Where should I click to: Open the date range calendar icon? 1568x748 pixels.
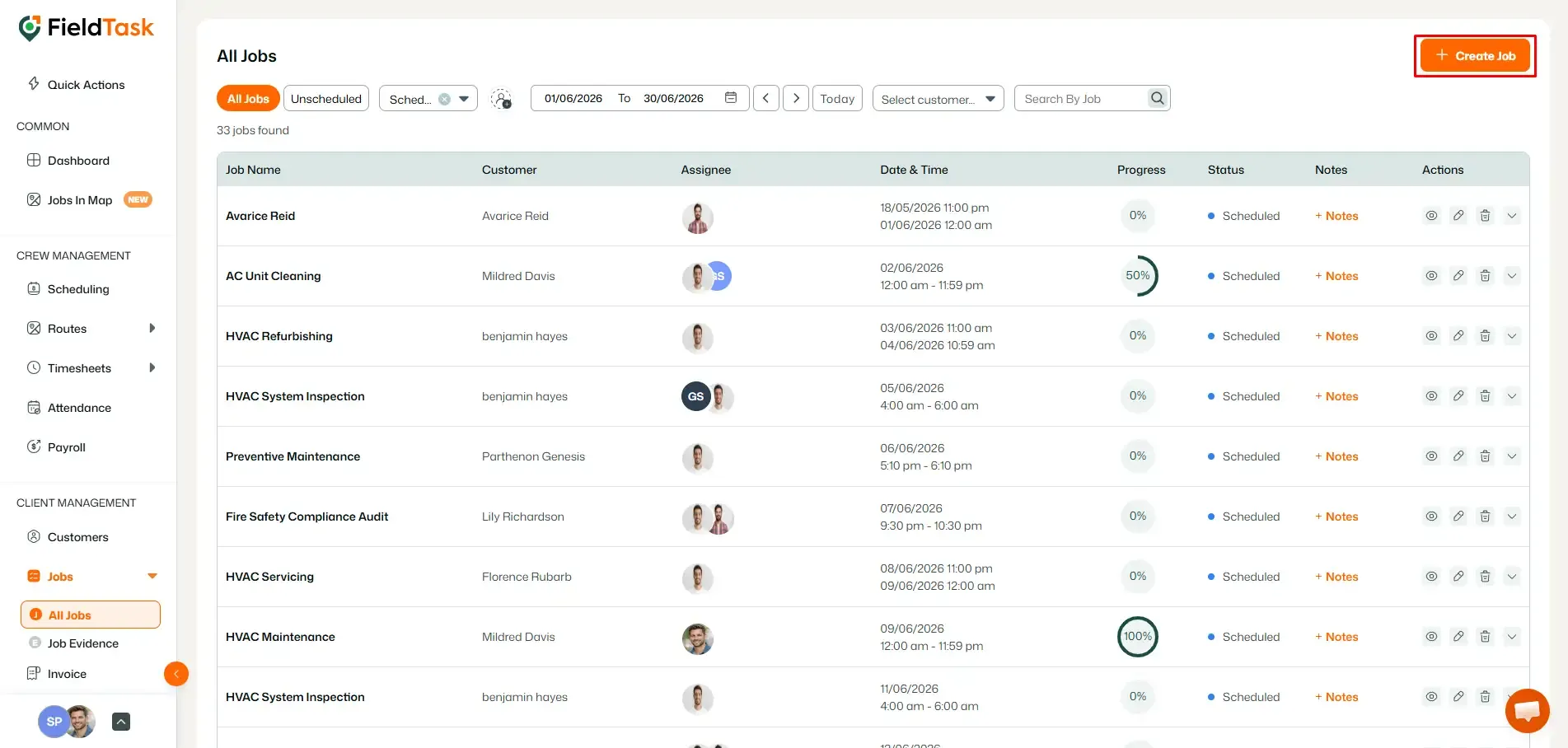point(731,98)
